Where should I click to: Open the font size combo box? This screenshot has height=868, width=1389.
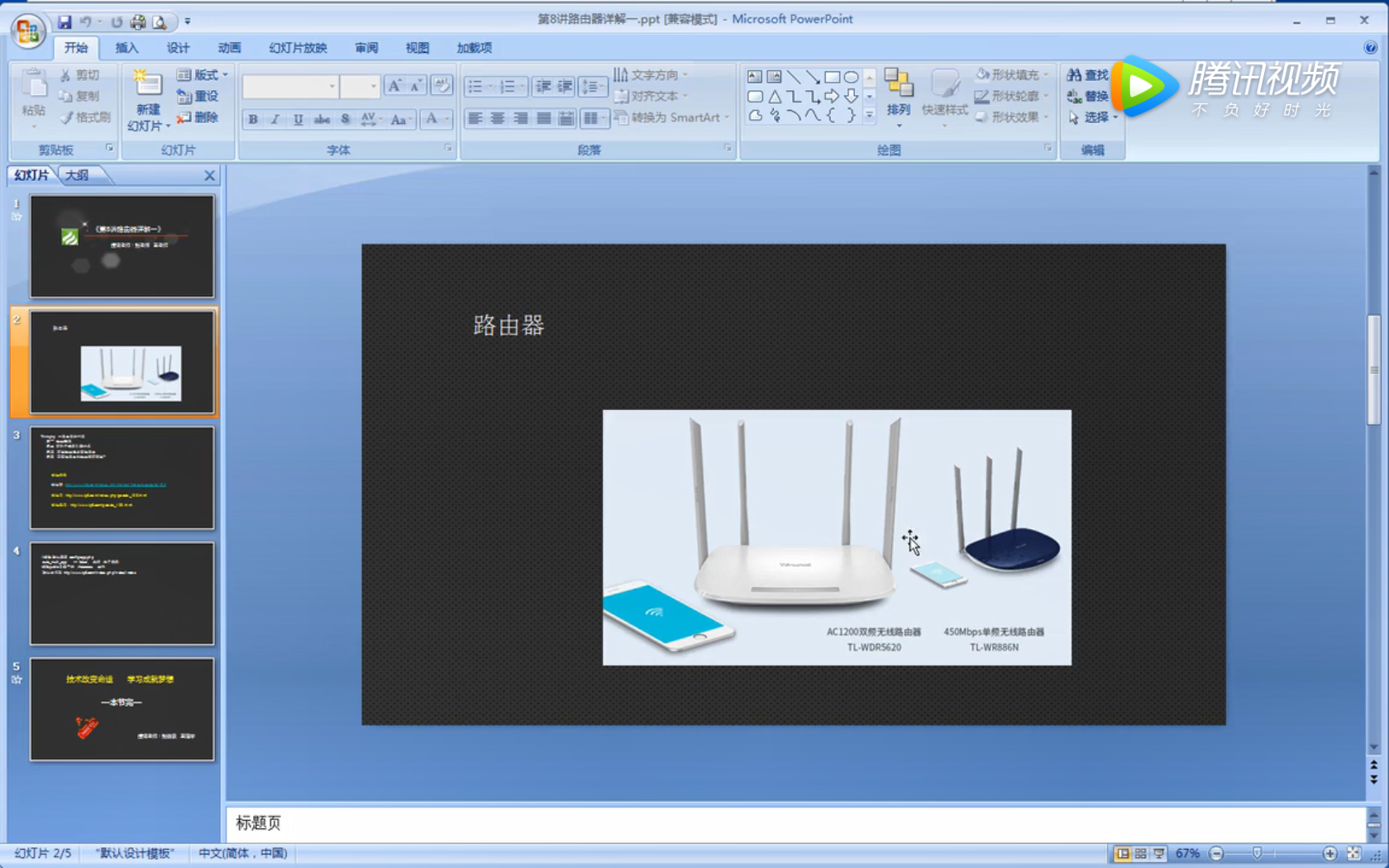(360, 86)
